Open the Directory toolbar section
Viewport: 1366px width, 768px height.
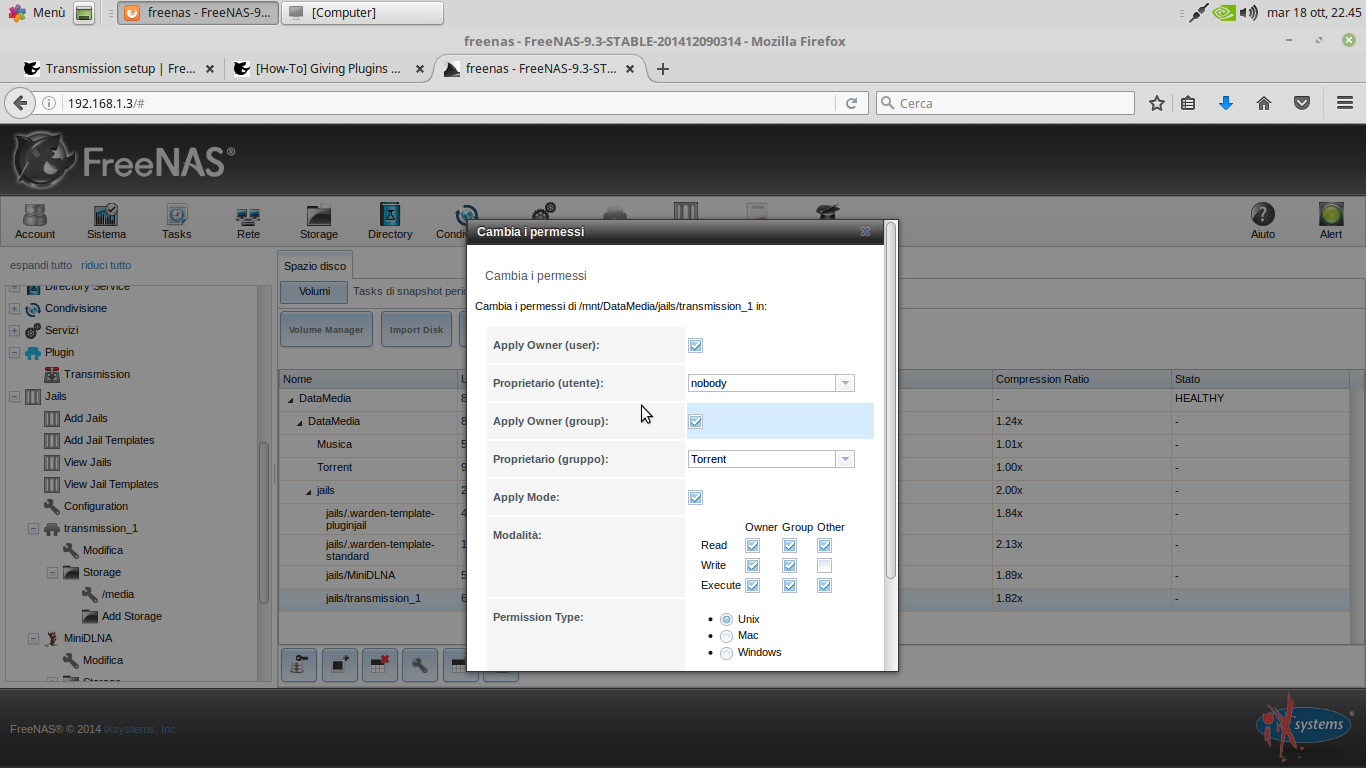(390, 220)
